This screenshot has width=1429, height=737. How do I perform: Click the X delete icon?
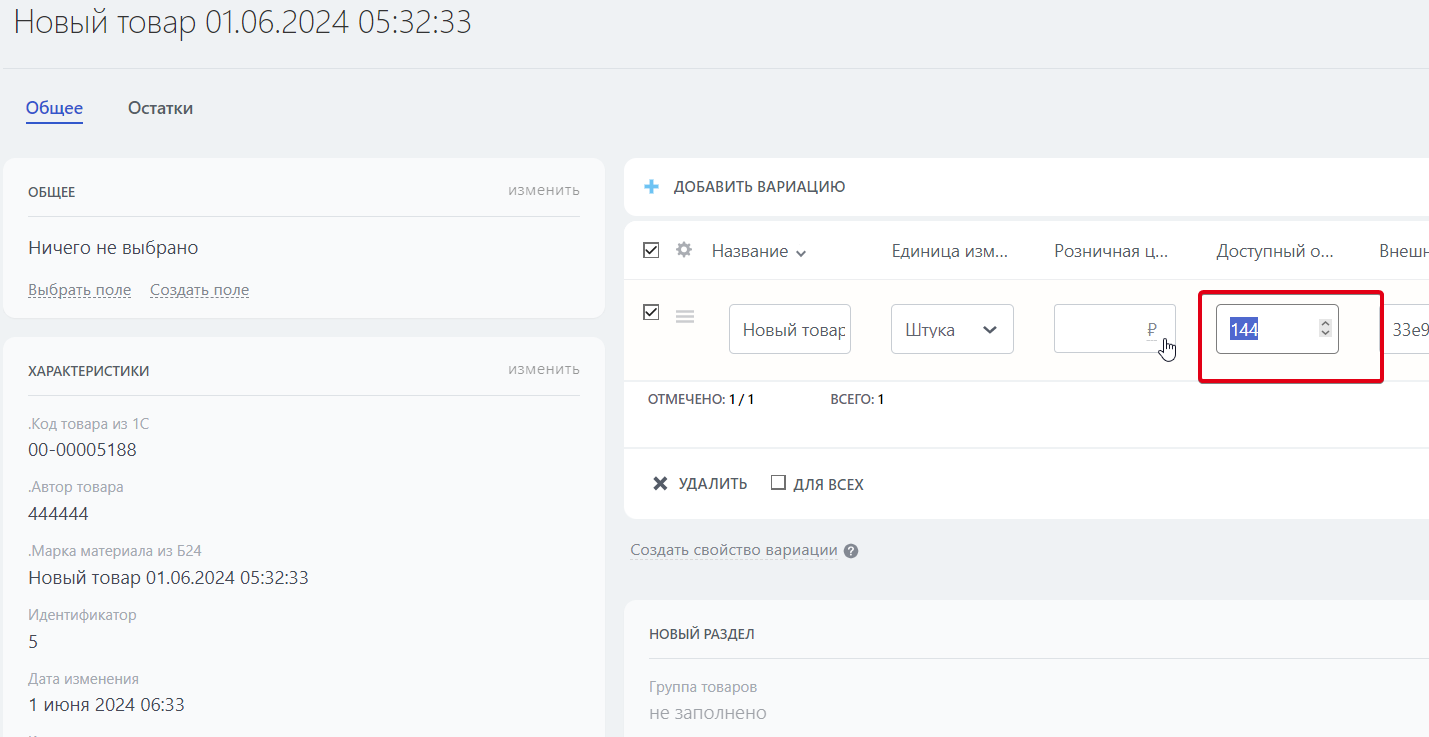[660, 484]
